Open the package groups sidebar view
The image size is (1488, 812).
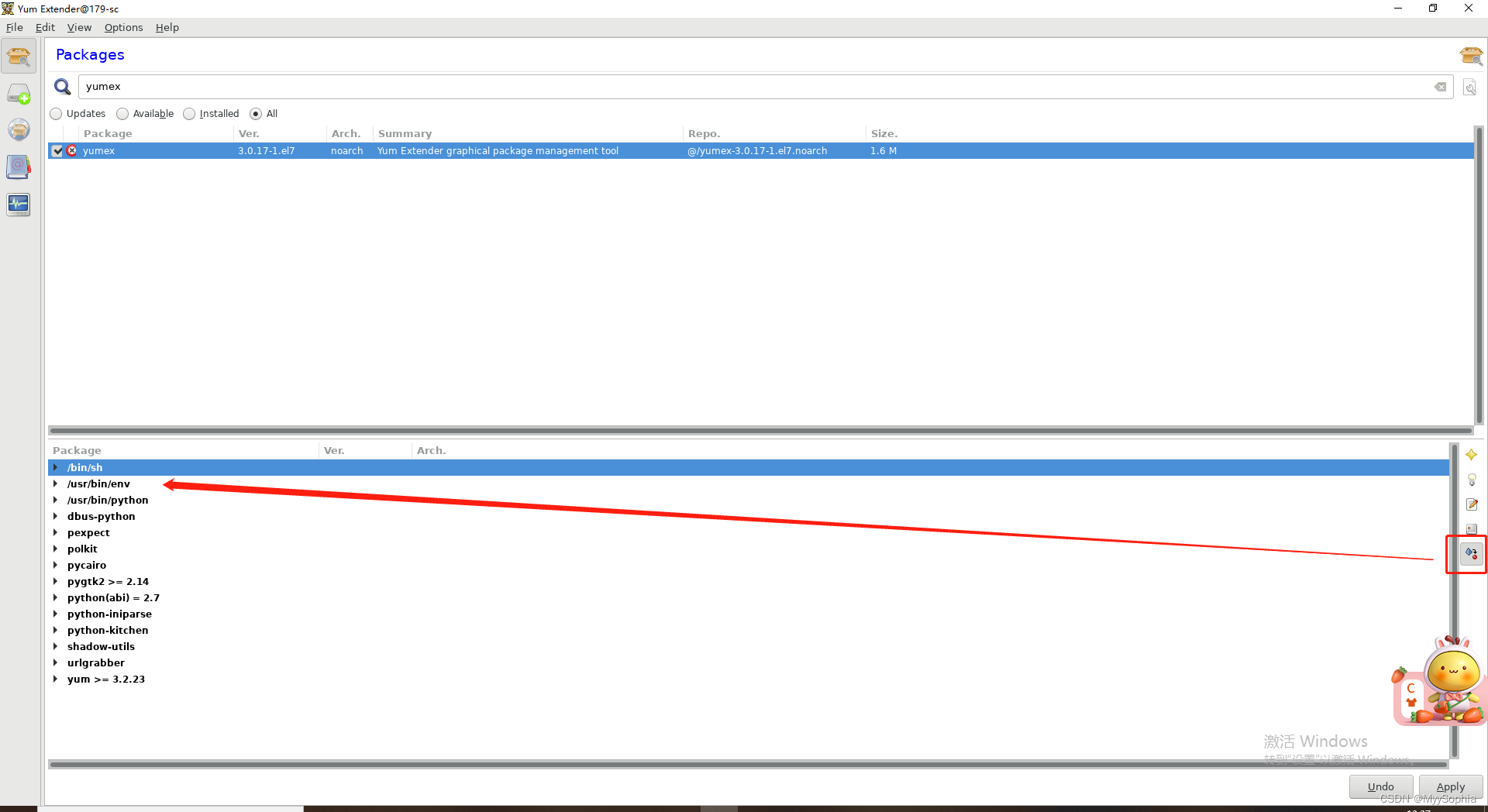19,129
